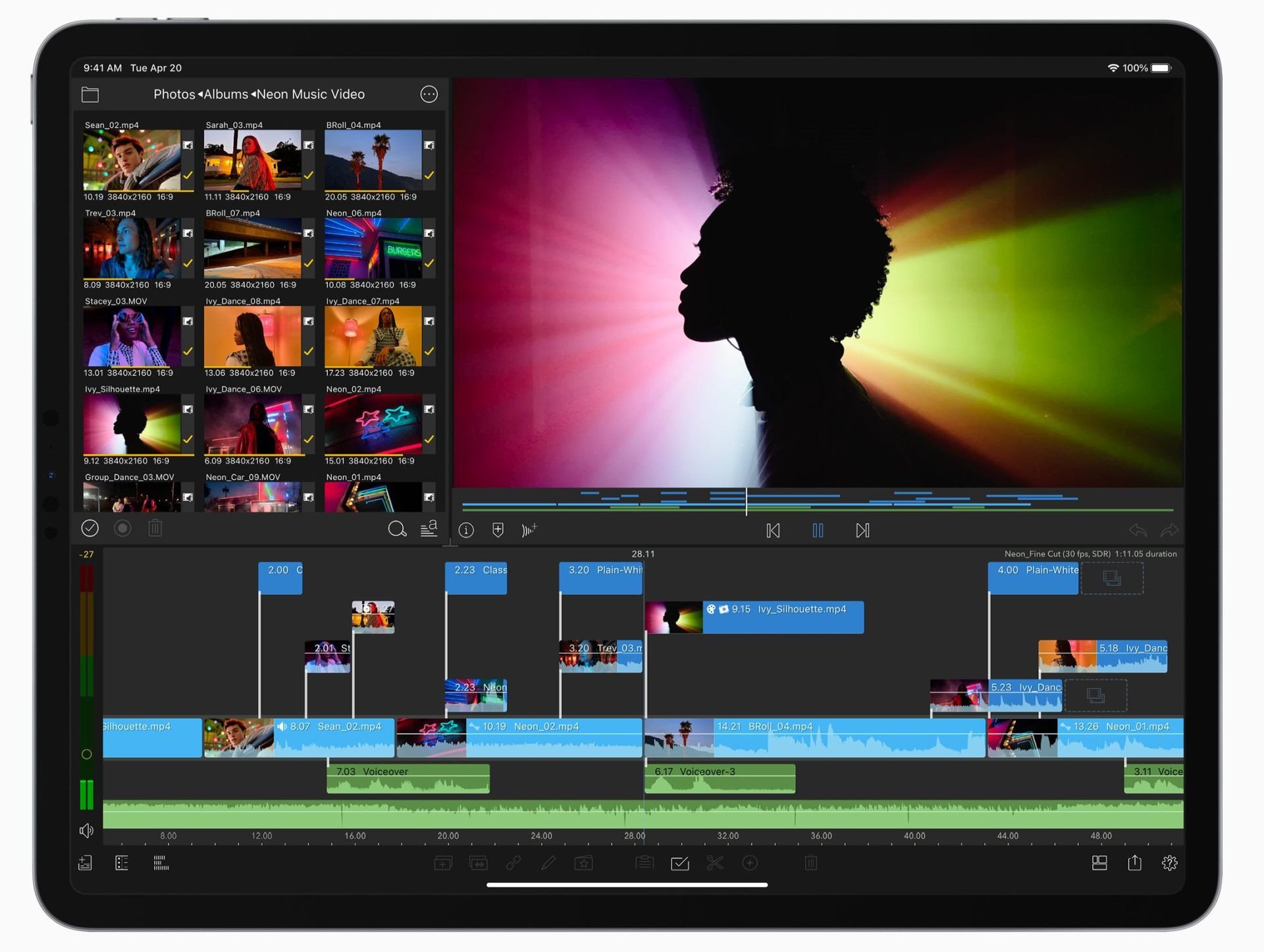Search the media library with magnifier icon
This screenshot has width=1264, height=952.
397,529
